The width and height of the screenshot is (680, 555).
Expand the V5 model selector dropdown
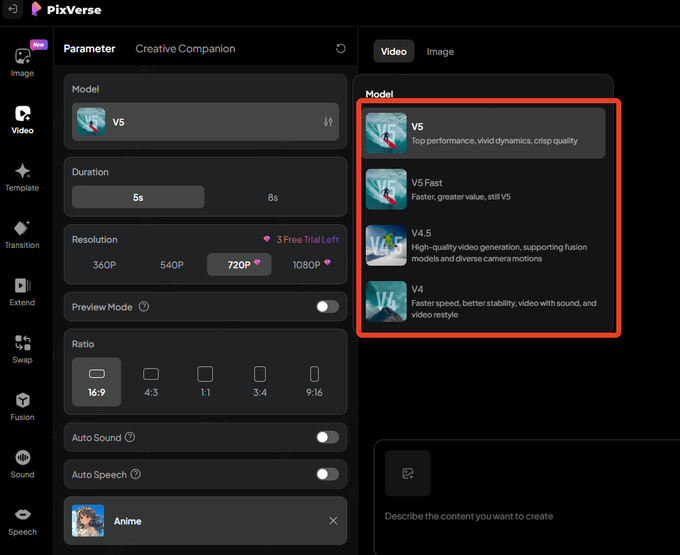pyautogui.click(x=205, y=122)
